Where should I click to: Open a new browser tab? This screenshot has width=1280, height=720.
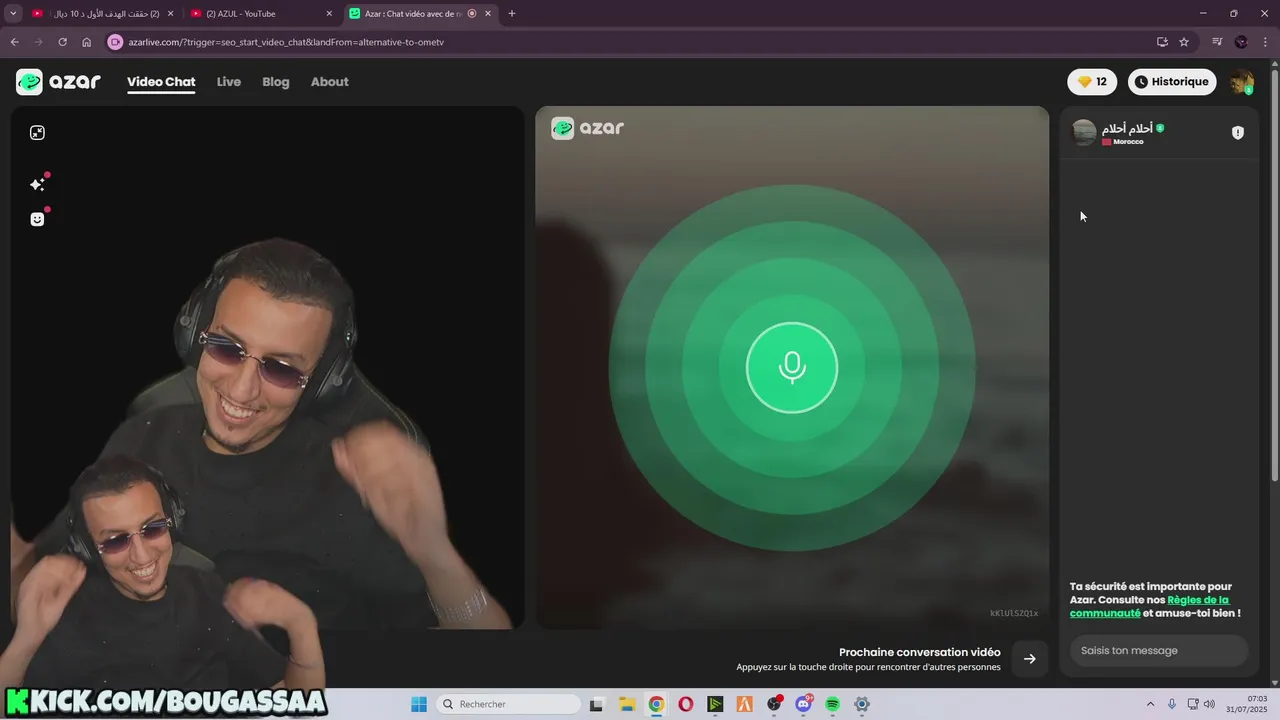click(x=512, y=14)
